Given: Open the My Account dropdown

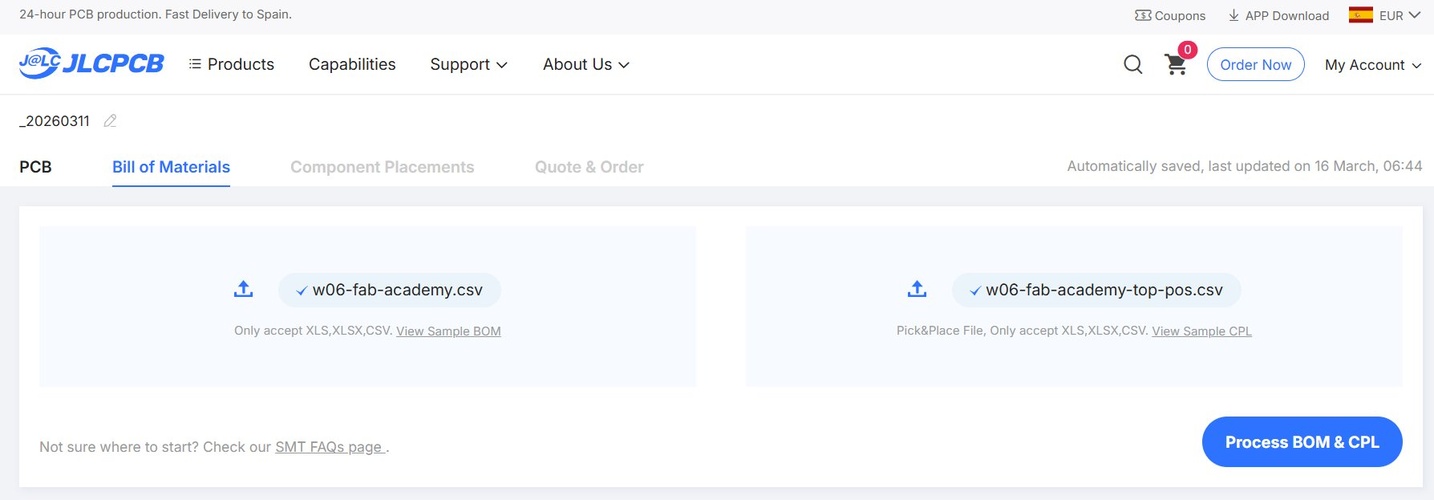Looking at the screenshot, I should tap(1372, 65).
